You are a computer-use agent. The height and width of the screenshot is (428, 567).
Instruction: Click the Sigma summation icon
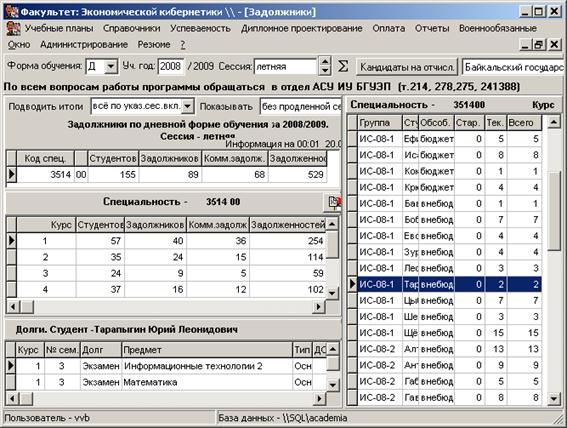(343, 67)
